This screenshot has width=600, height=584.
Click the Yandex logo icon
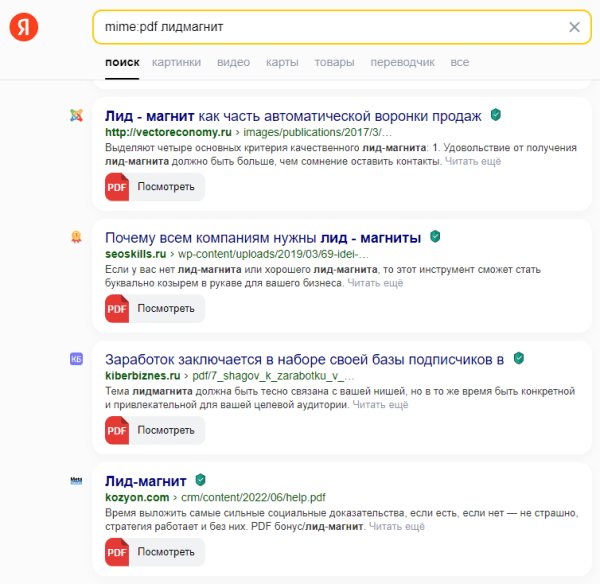pyautogui.click(x=25, y=27)
